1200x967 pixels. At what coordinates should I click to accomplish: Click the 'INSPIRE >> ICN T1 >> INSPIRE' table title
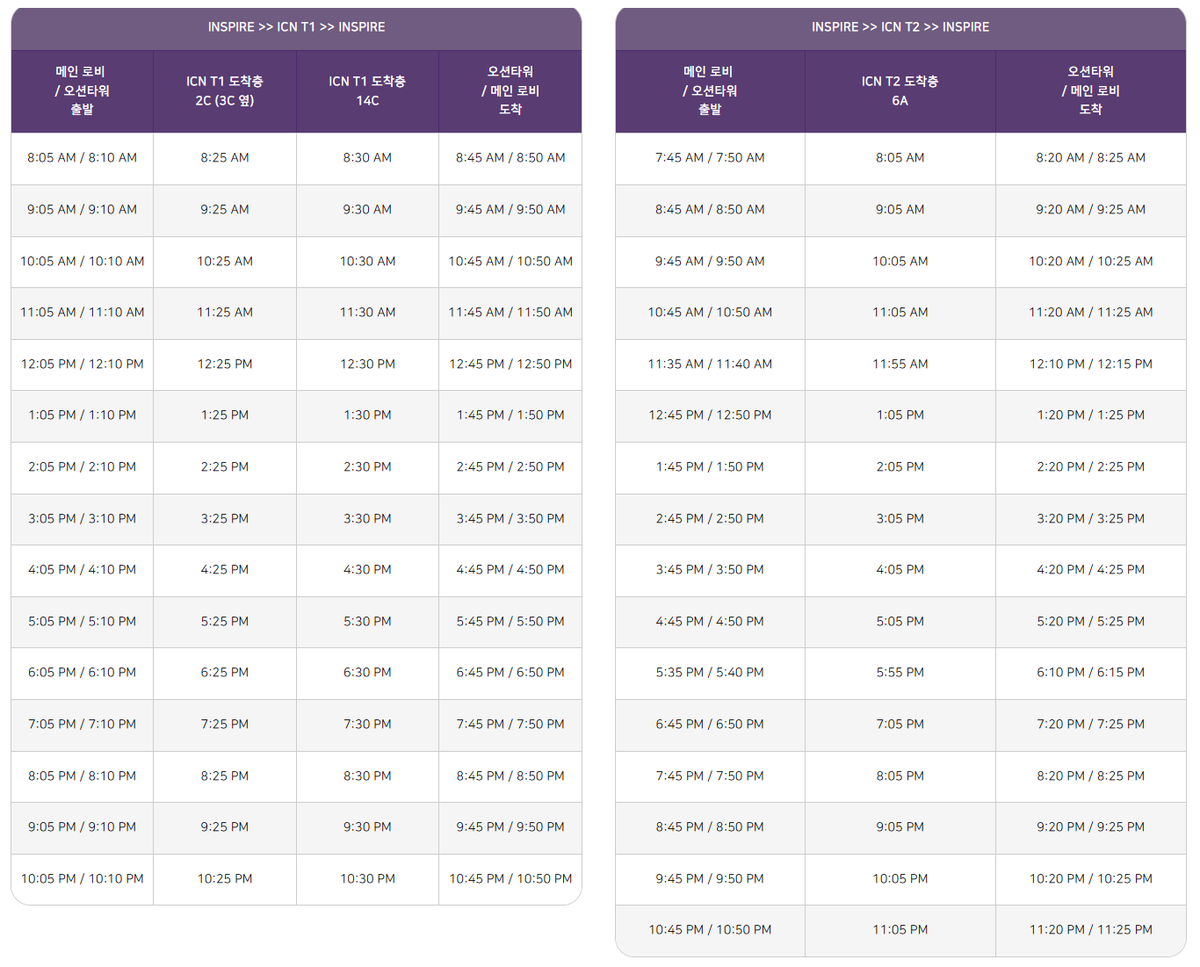tap(296, 27)
